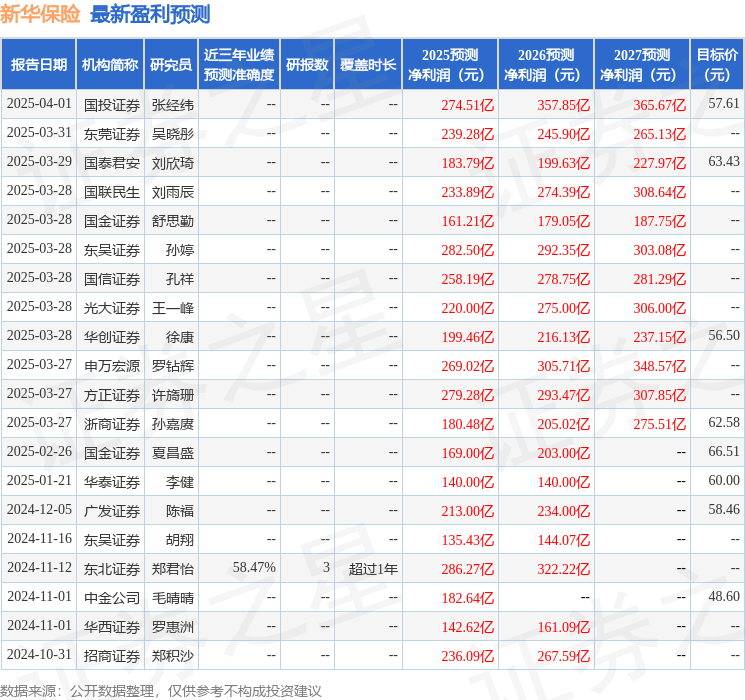Select the 申万宏源 institution cell
The image size is (745, 700).
pos(112,366)
